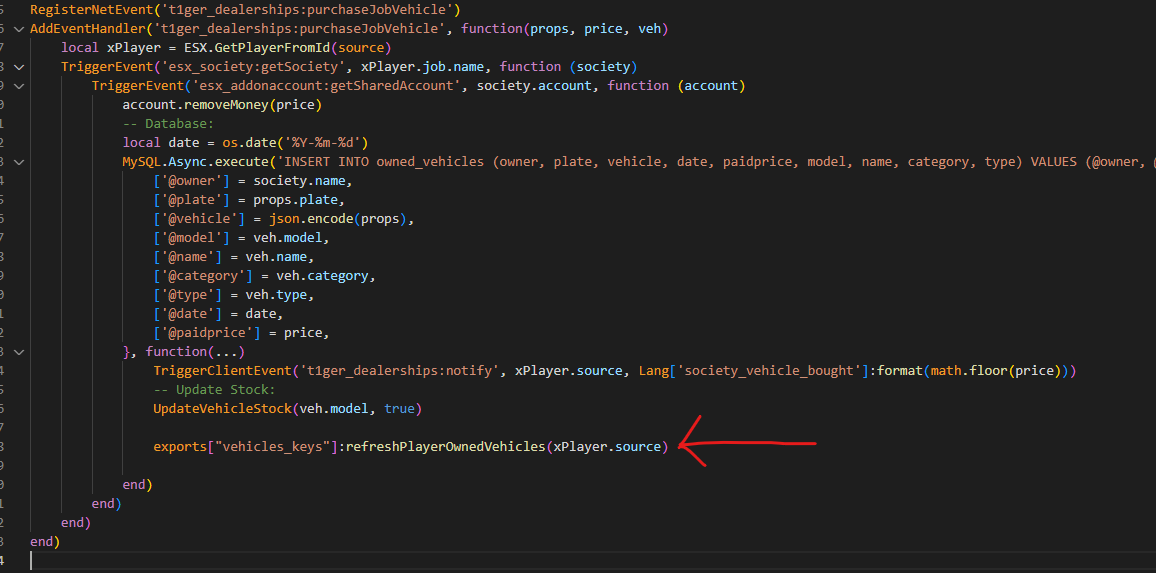Collapse the AddEventHandler code block fold arrow
This screenshot has height=573, width=1156.
17,29
